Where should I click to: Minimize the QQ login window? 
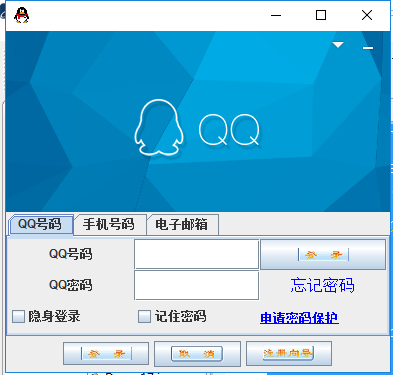pos(276,15)
